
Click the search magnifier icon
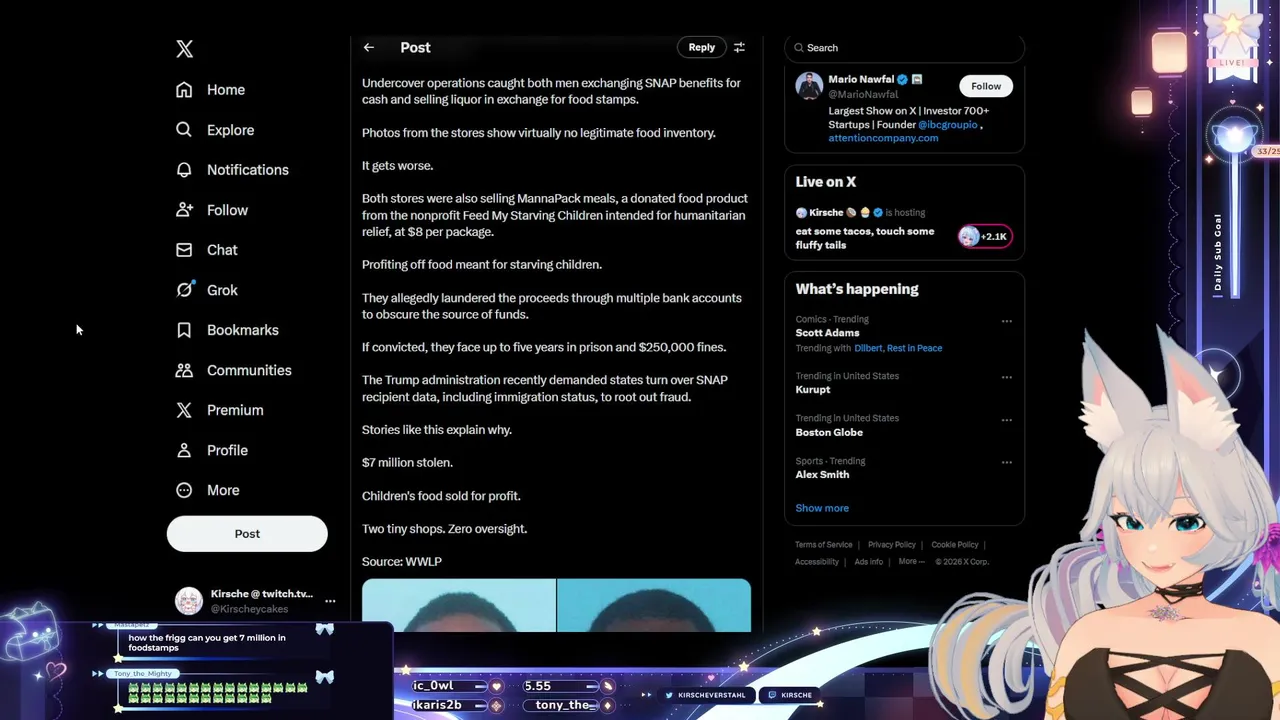point(799,48)
